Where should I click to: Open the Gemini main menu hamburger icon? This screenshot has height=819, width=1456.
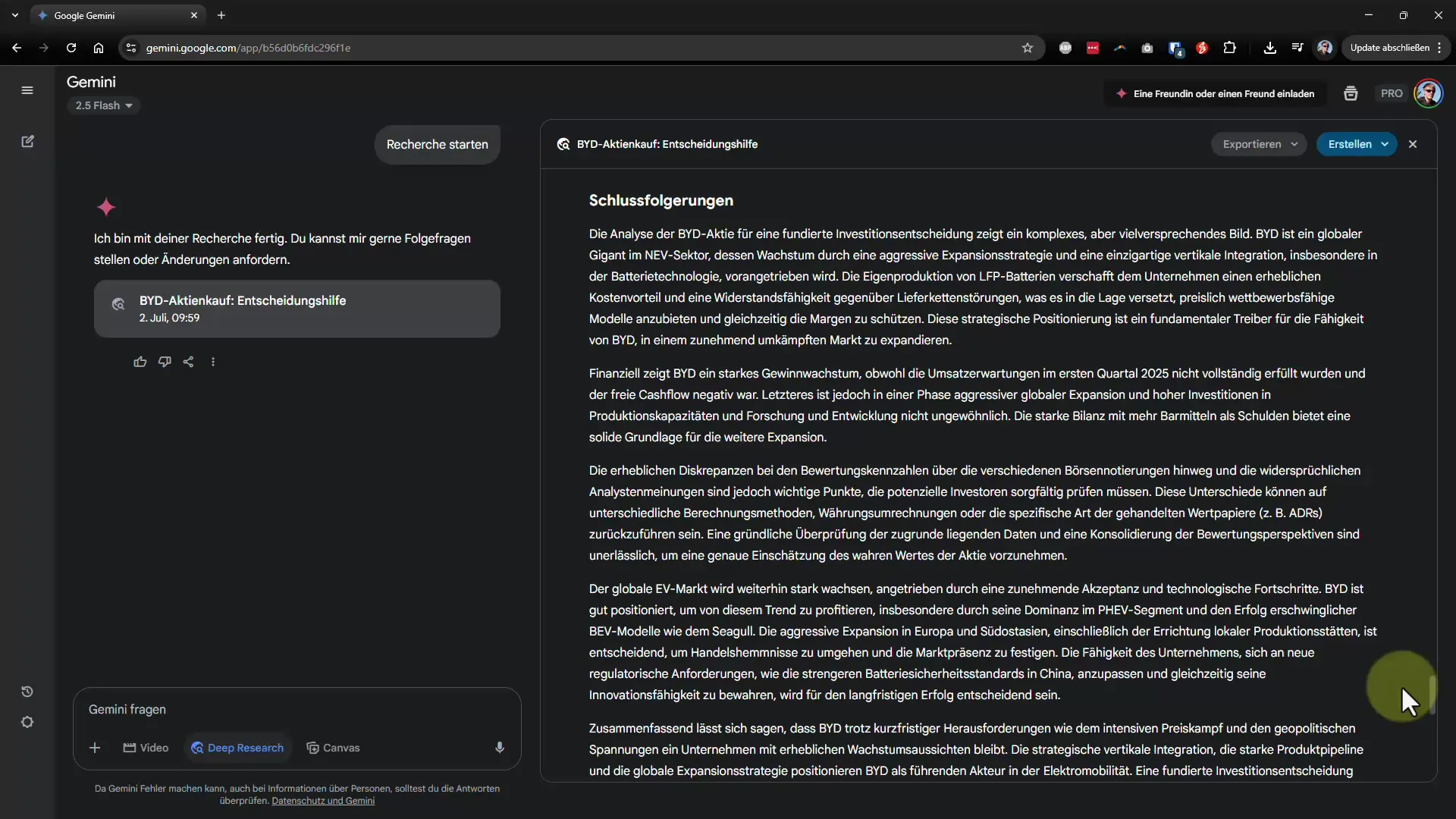click(27, 90)
